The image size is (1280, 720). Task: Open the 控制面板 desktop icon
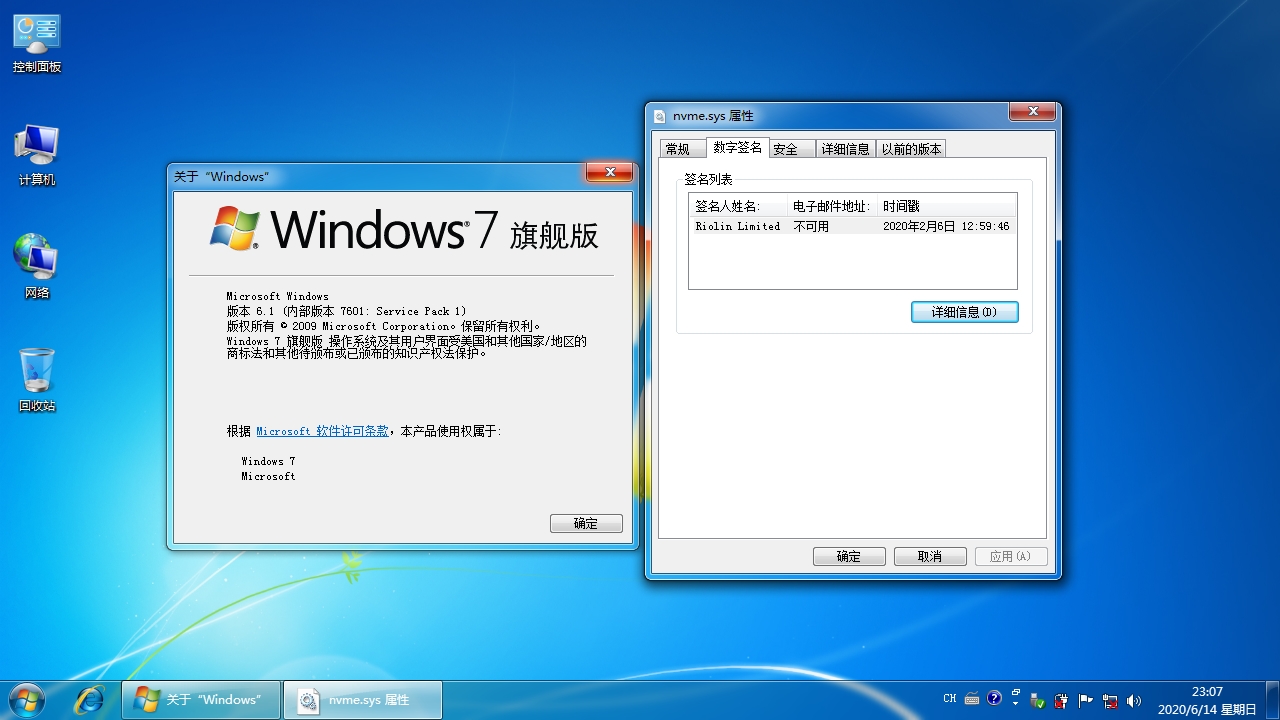(x=37, y=44)
